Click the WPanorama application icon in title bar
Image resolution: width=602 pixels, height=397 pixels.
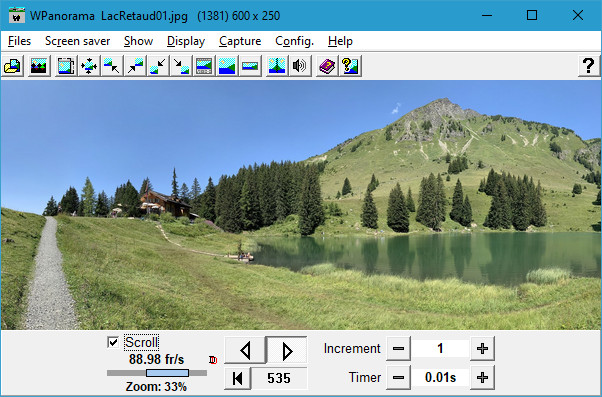click(17, 15)
